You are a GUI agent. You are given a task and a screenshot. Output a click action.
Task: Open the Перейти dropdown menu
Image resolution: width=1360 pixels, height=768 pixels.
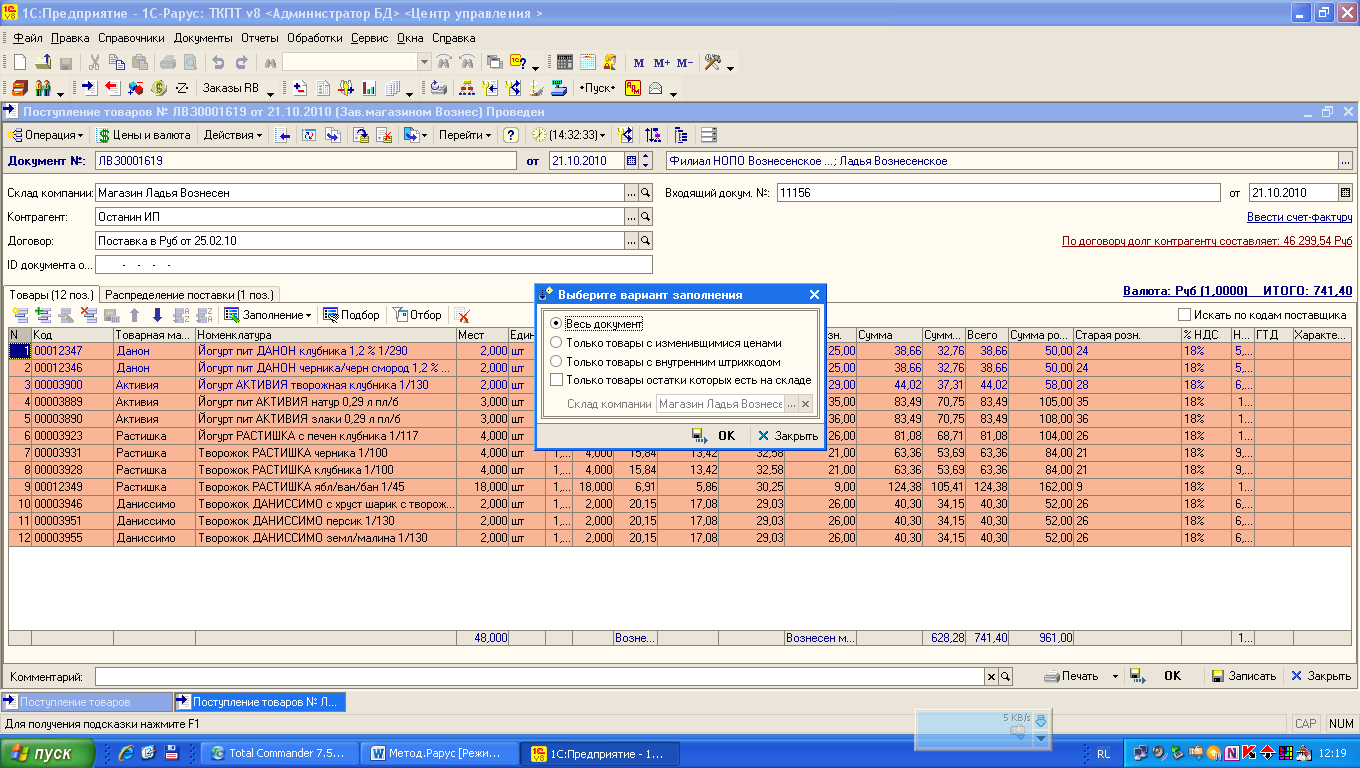465,135
